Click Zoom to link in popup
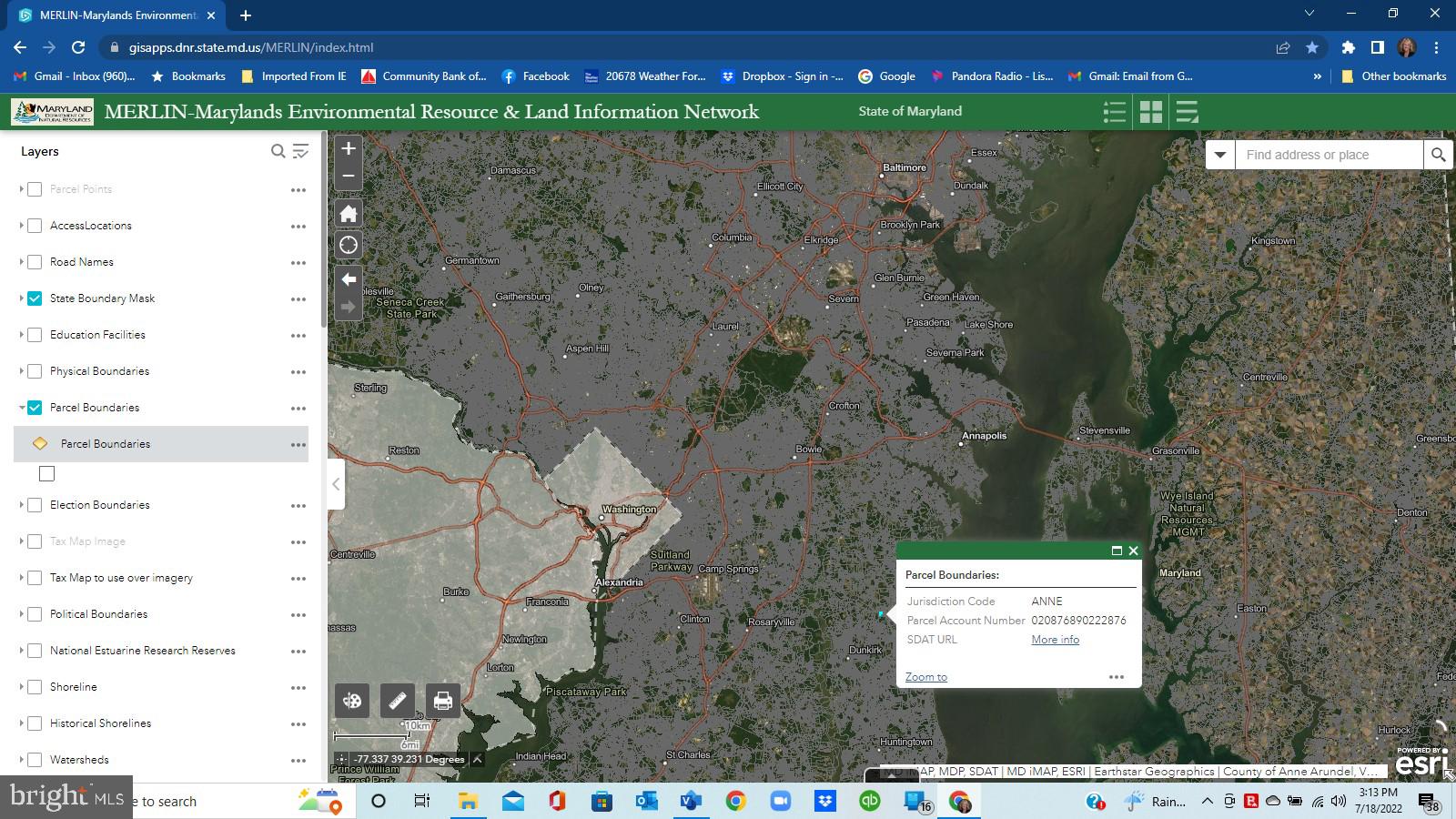The image size is (1456, 819). point(925,677)
